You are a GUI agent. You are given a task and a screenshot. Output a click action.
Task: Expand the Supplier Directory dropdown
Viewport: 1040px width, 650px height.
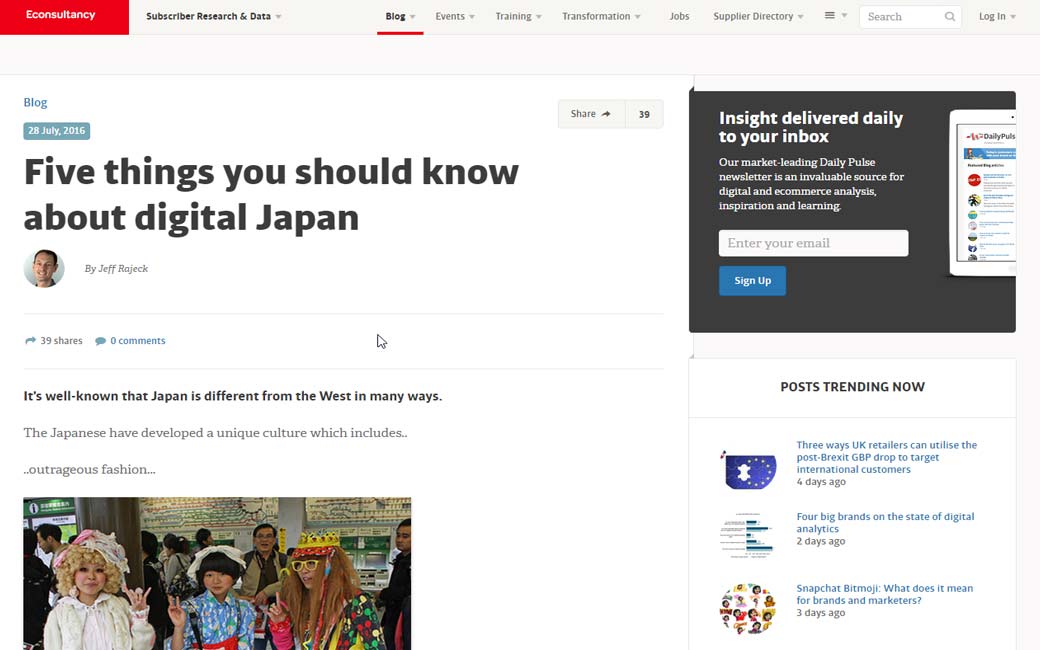(x=758, y=17)
